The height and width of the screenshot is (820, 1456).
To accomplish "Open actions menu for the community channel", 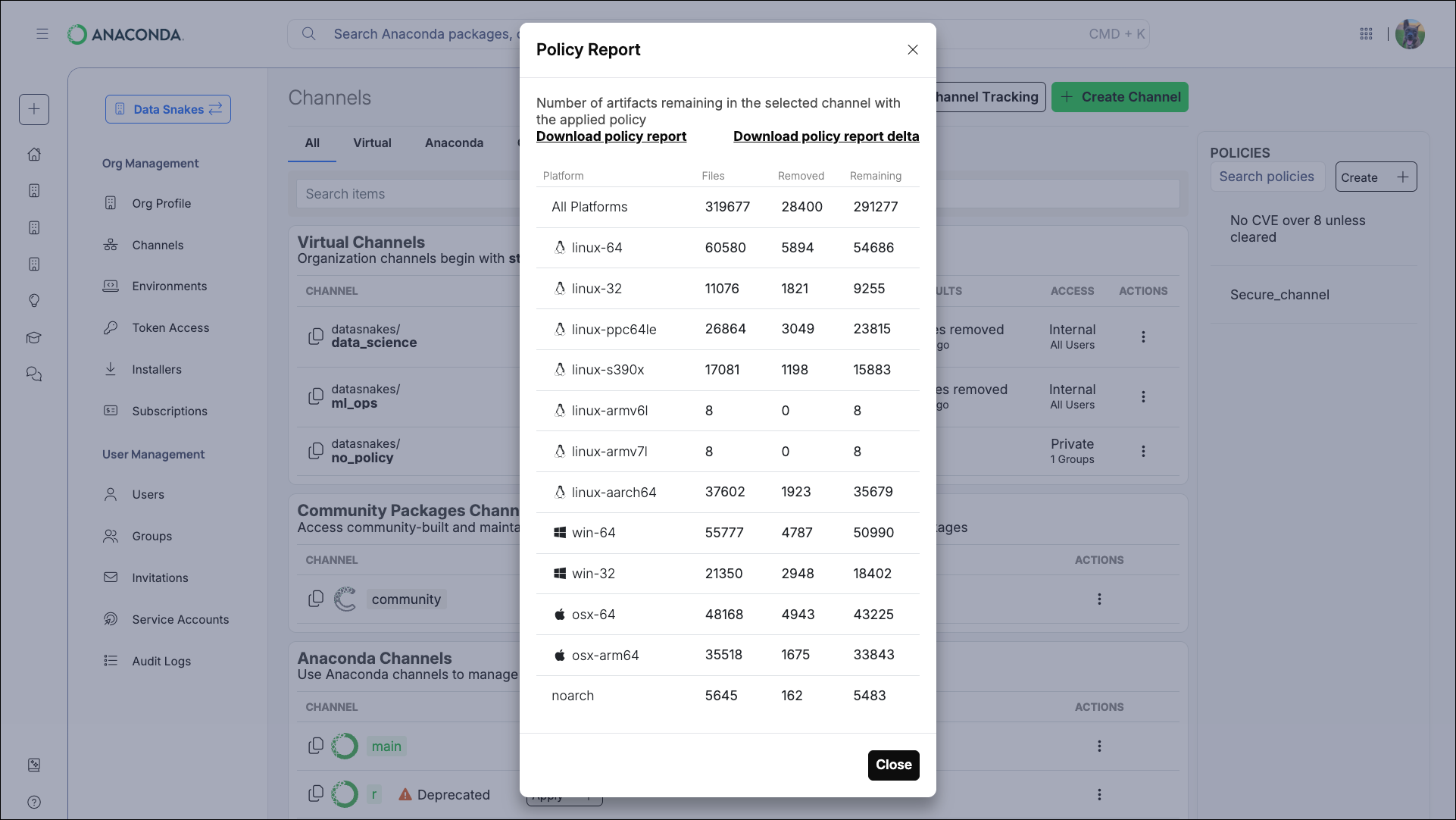I will pos(1099,599).
